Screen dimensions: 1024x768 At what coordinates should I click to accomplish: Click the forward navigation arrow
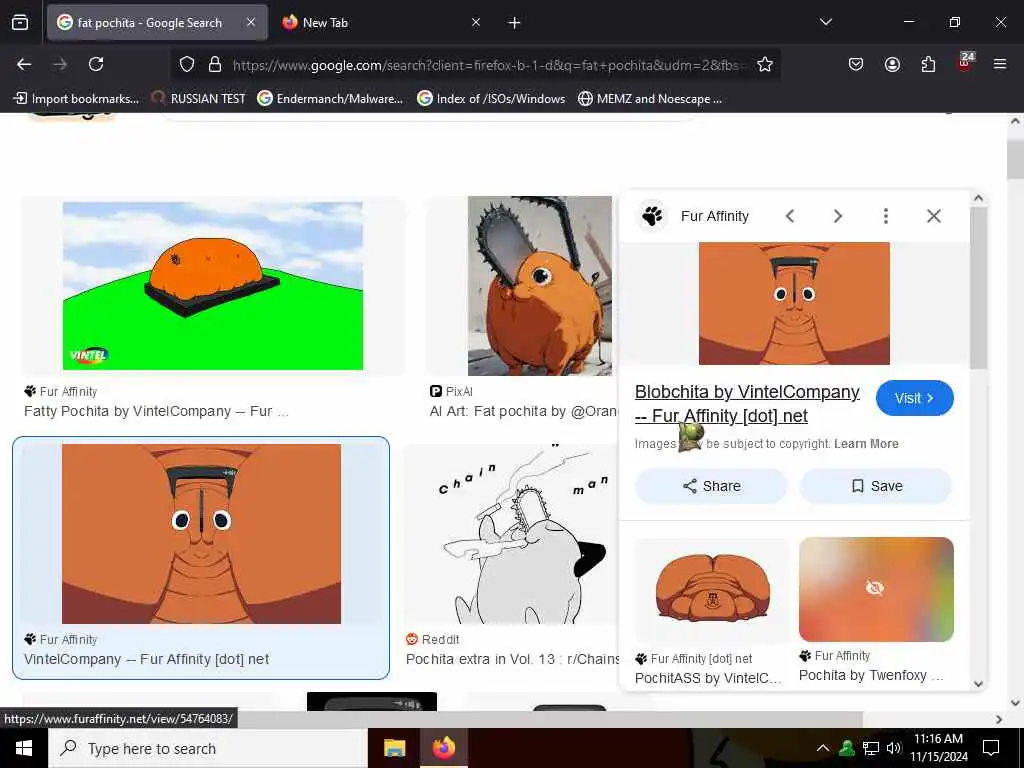coord(60,64)
